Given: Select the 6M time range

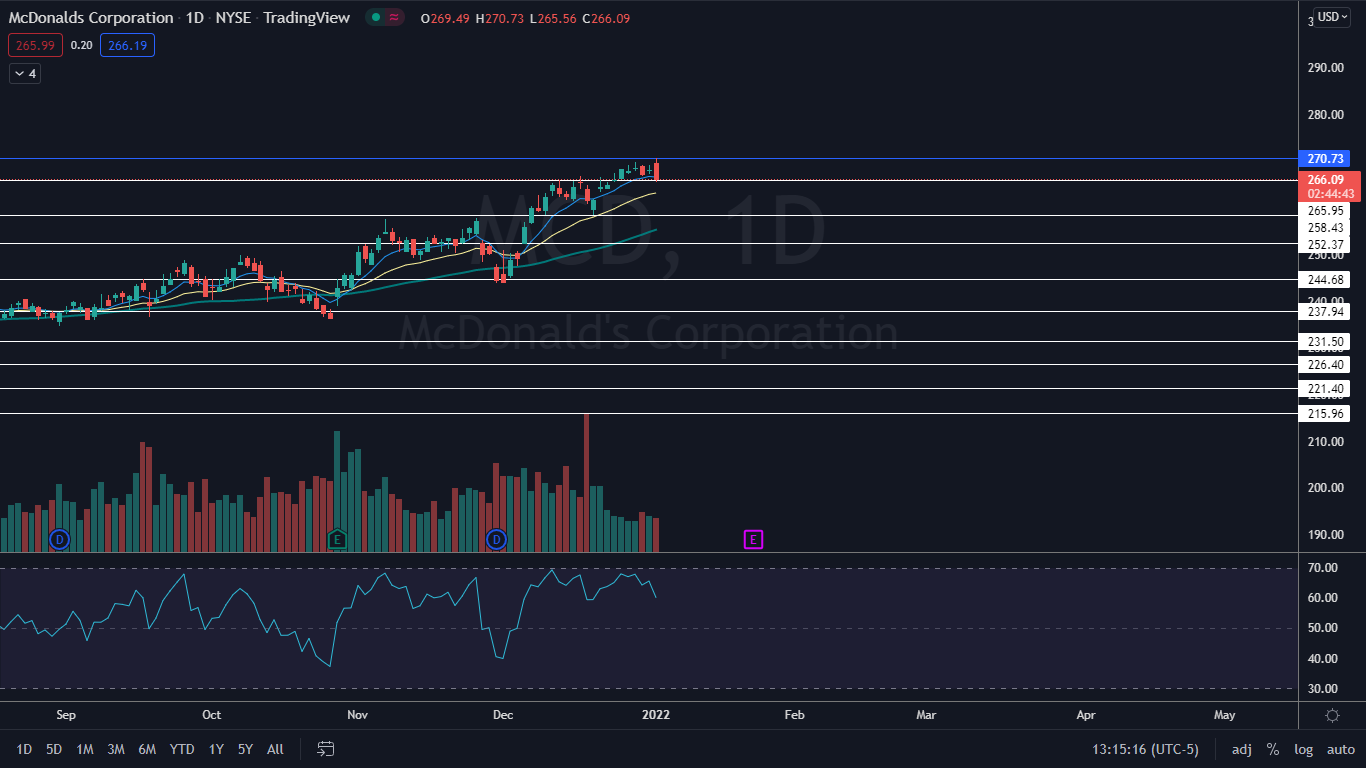Looking at the screenshot, I should (147, 749).
